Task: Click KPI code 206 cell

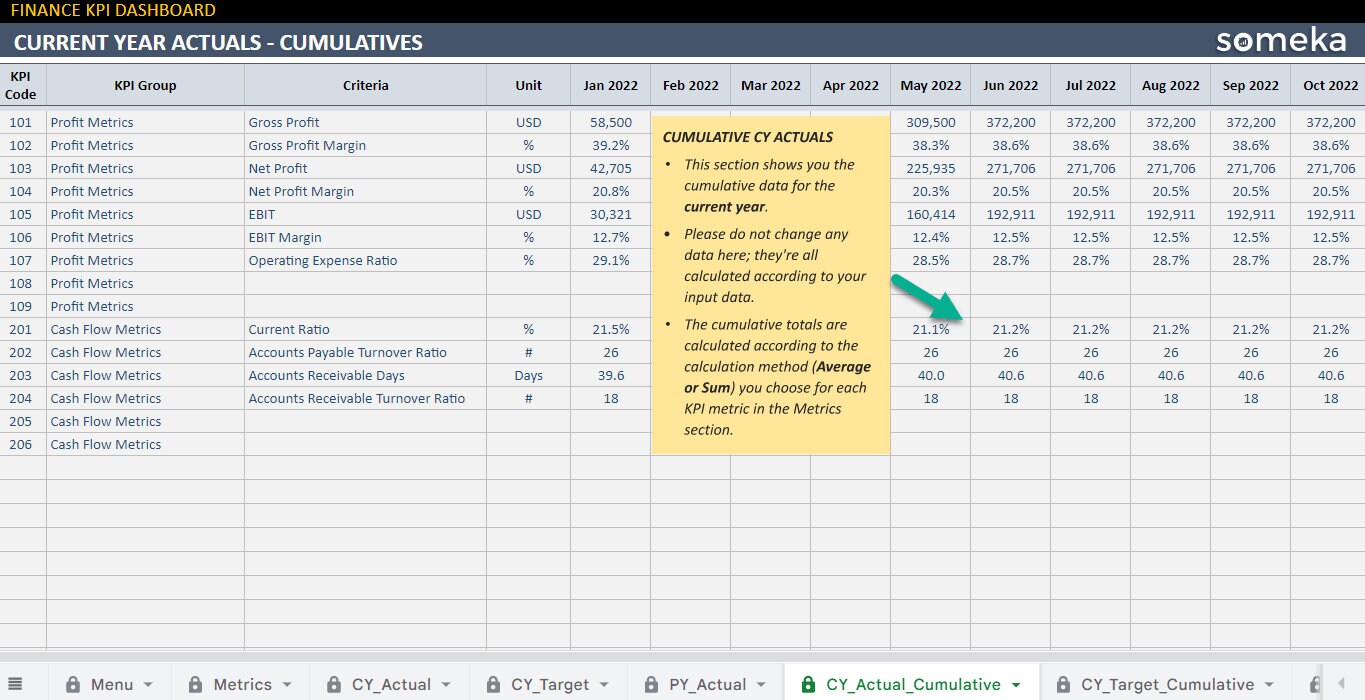Action: 21,444
